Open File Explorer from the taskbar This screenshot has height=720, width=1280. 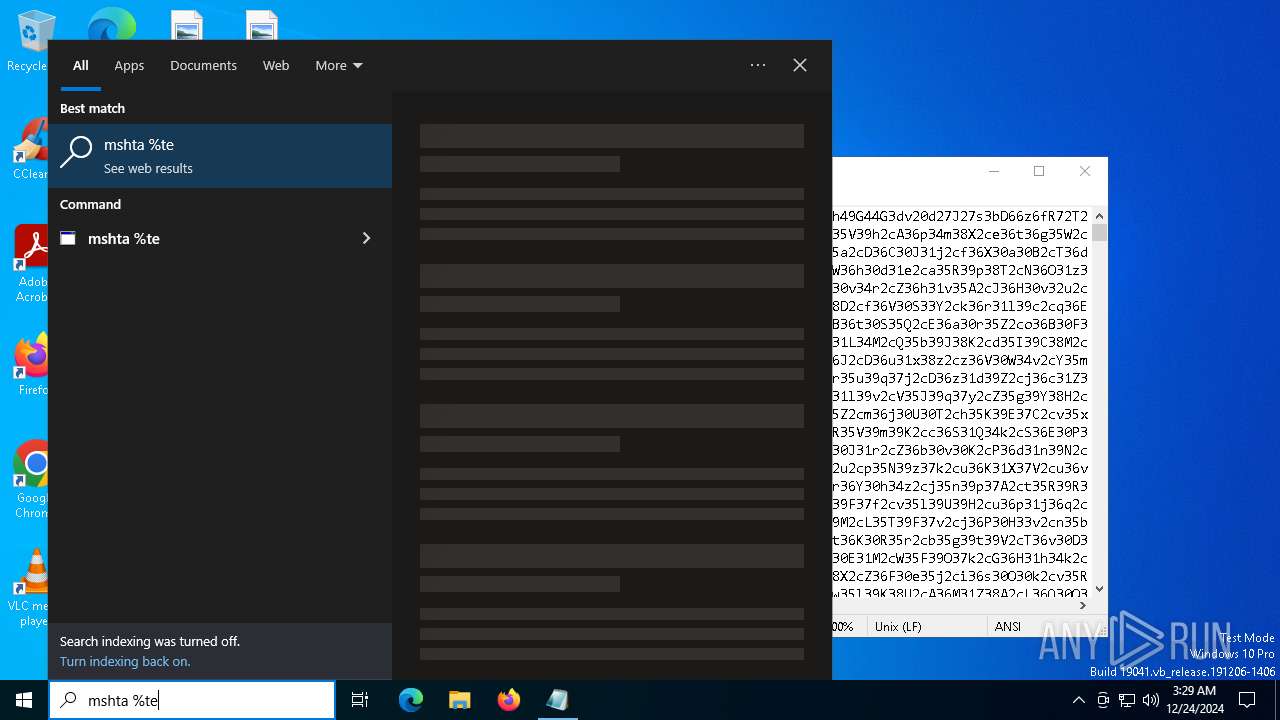pyautogui.click(x=459, y=700)
